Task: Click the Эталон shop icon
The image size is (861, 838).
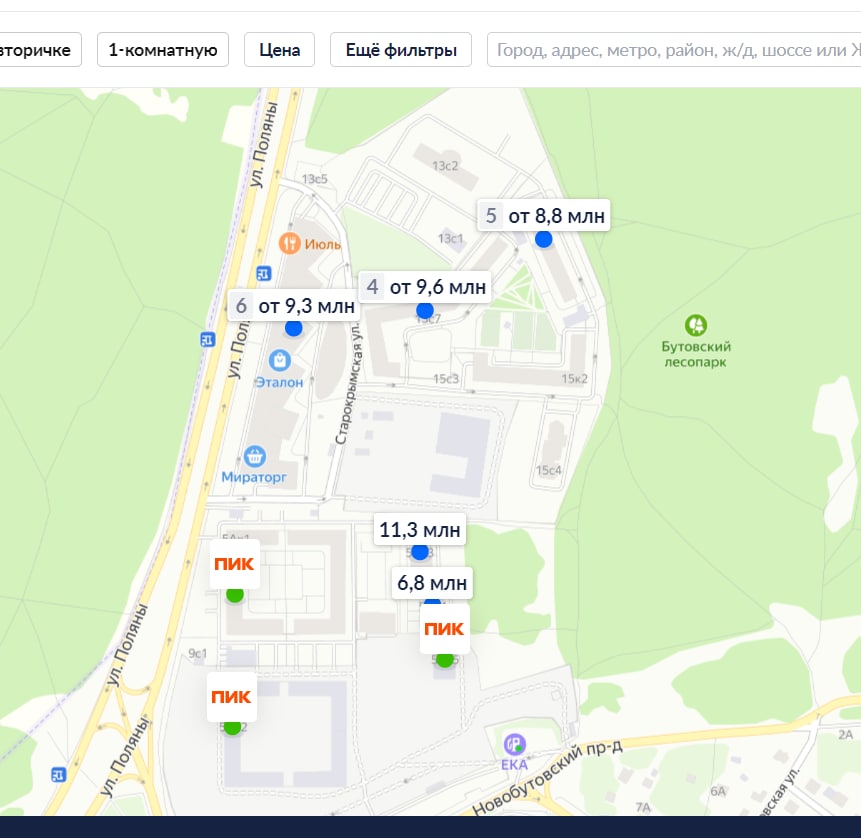Action: click(279, 361)
